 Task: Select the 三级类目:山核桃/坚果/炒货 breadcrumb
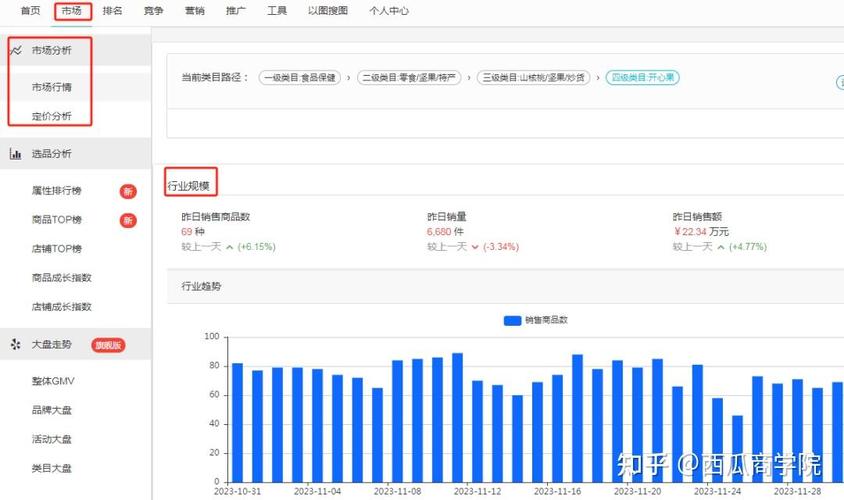[533, 78]
